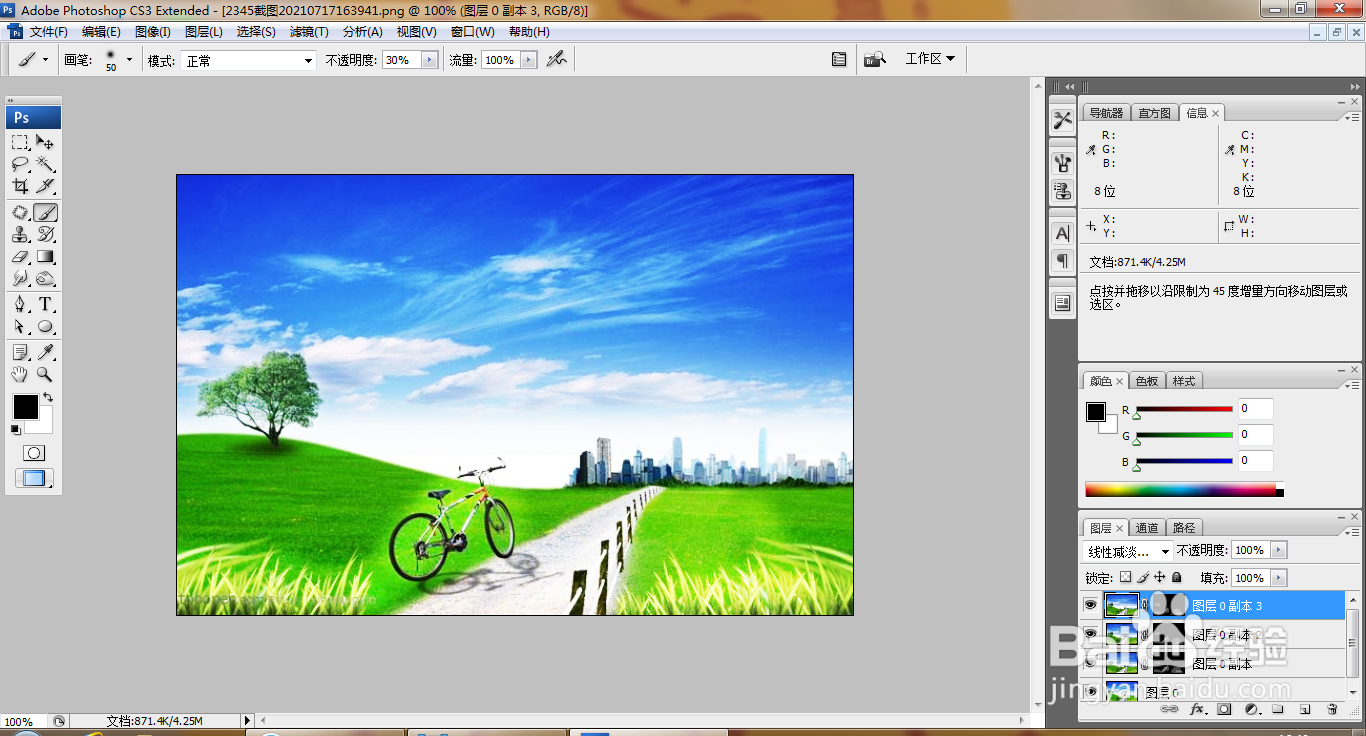Select the Zoom tool
1366x736 pixels.
(45, 374)
